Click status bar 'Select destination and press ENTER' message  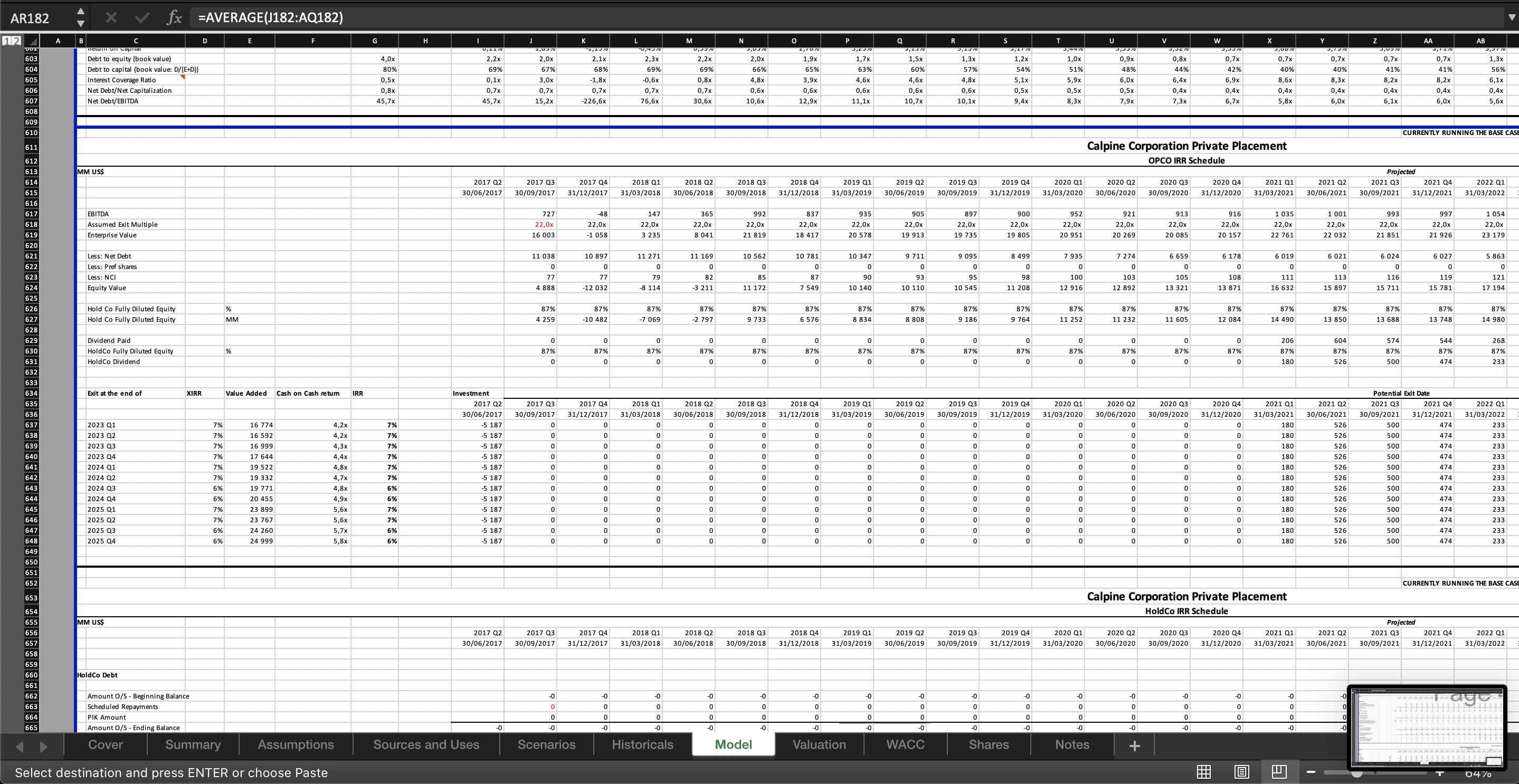pyautogui.click(x=171, y=773)
